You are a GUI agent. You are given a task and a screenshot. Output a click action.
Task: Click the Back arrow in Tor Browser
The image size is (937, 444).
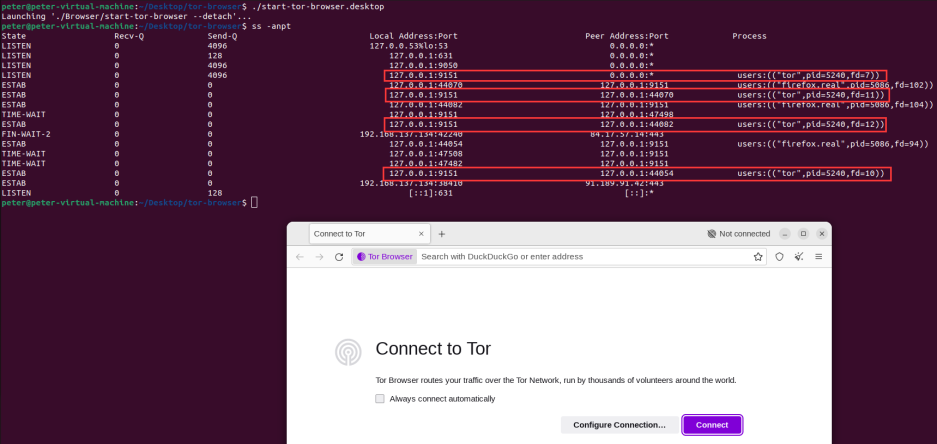click(x=300, y=257)
